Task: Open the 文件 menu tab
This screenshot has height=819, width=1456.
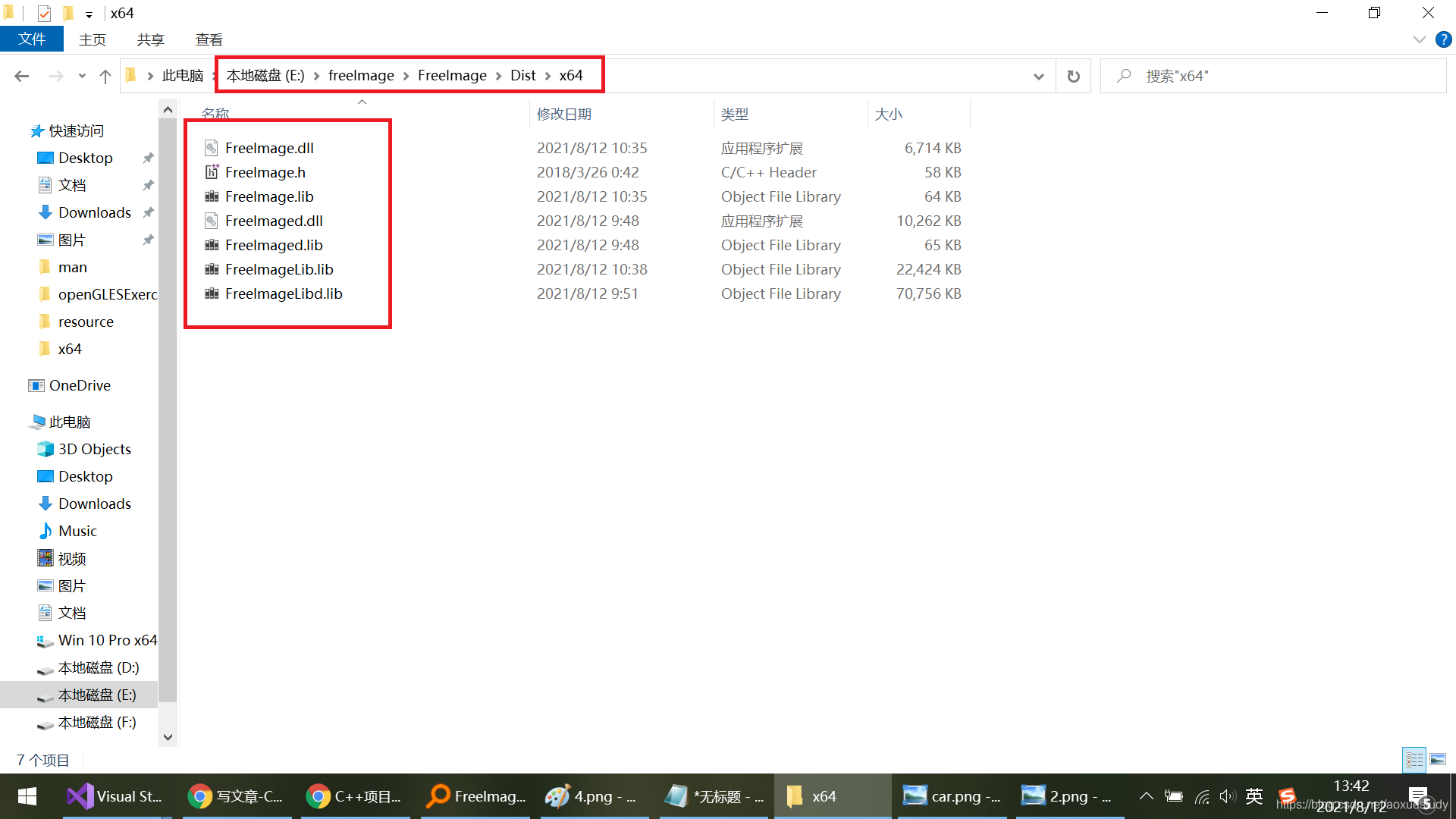Action: 31,39
